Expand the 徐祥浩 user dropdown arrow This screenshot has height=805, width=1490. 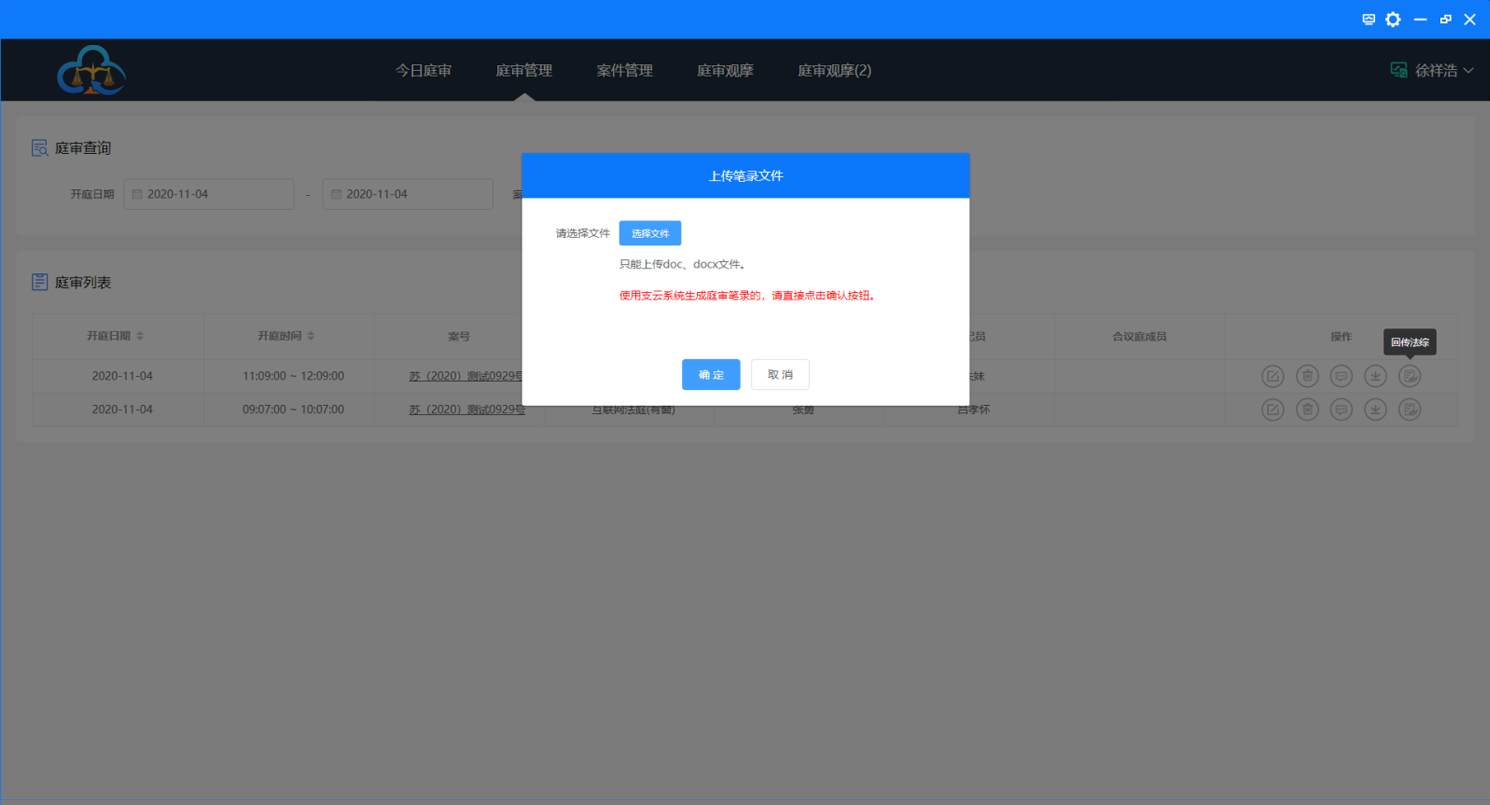1468,71
